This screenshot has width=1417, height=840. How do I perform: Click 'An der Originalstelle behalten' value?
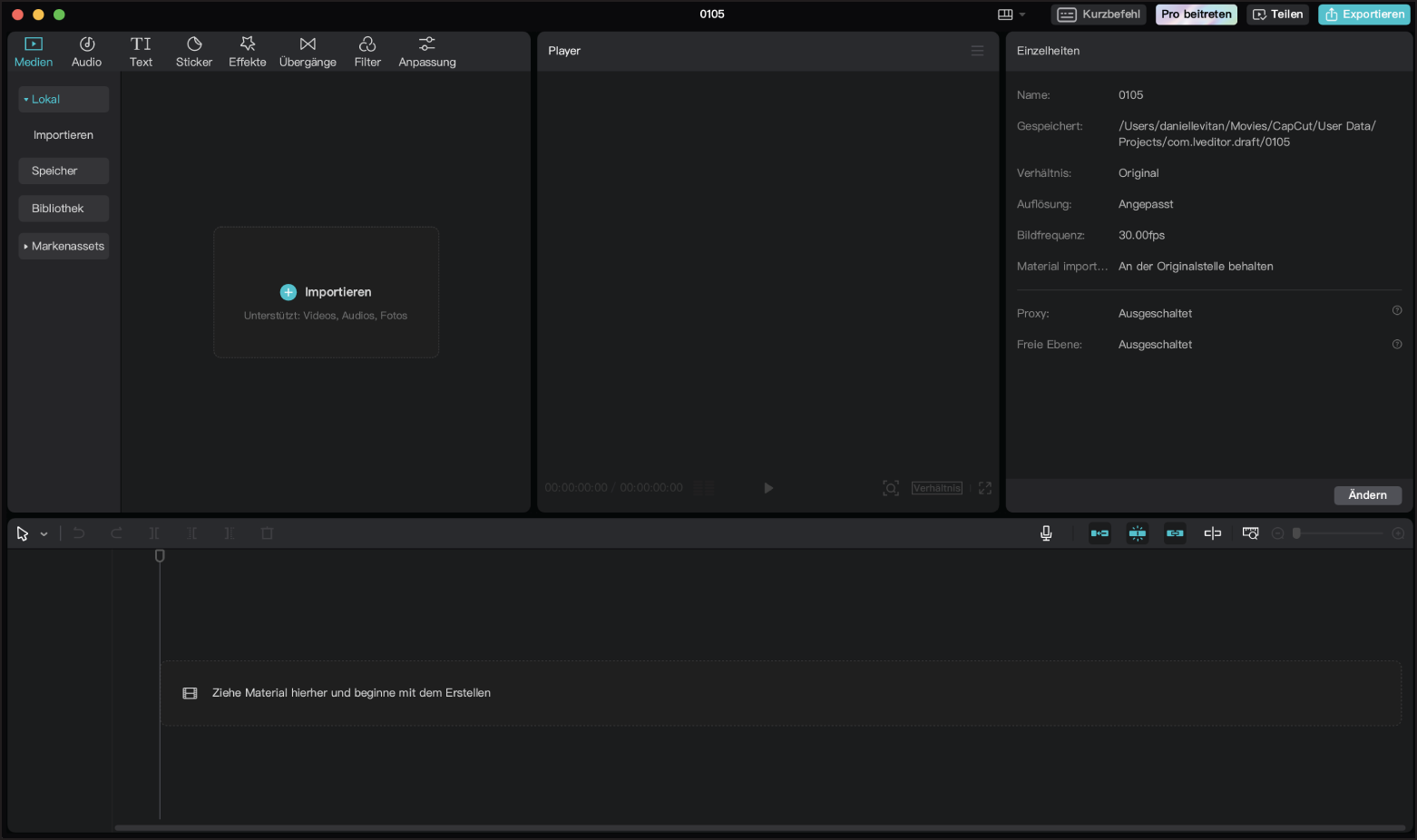point(1196,267)
